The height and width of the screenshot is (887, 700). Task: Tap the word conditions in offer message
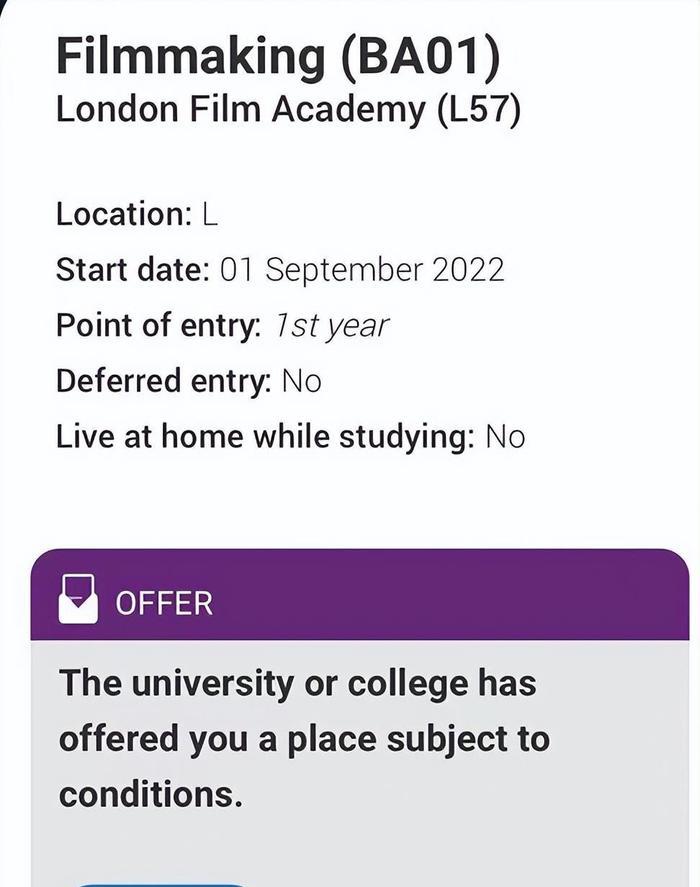150,795
